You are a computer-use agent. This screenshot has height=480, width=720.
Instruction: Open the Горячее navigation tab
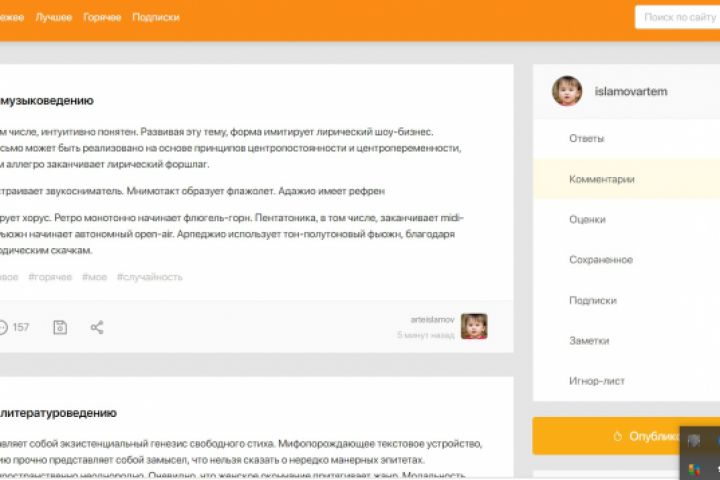coord(102,17)
